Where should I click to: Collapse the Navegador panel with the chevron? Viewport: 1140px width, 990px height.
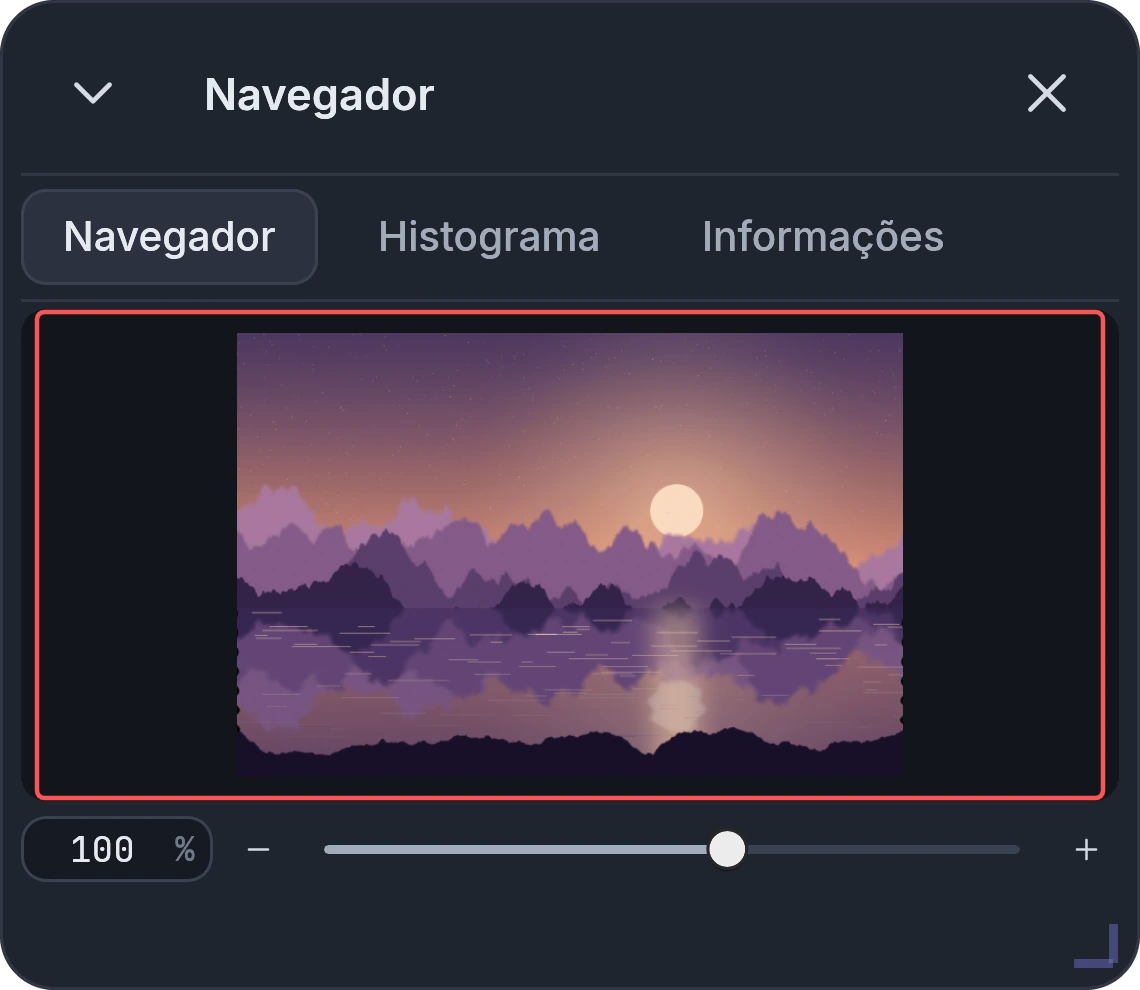click(x=93, y=94)
